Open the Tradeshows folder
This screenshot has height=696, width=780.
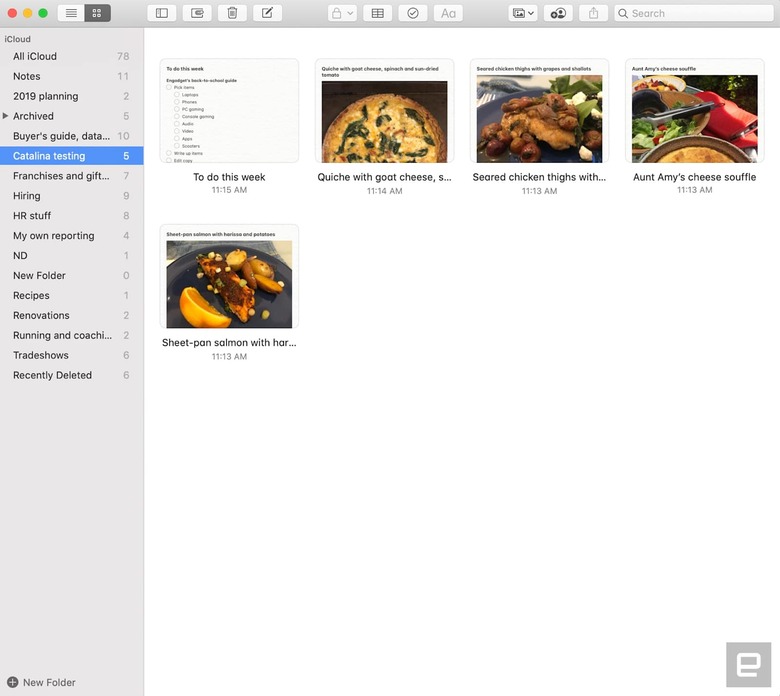pyautogui.click(x=72, y=355)
